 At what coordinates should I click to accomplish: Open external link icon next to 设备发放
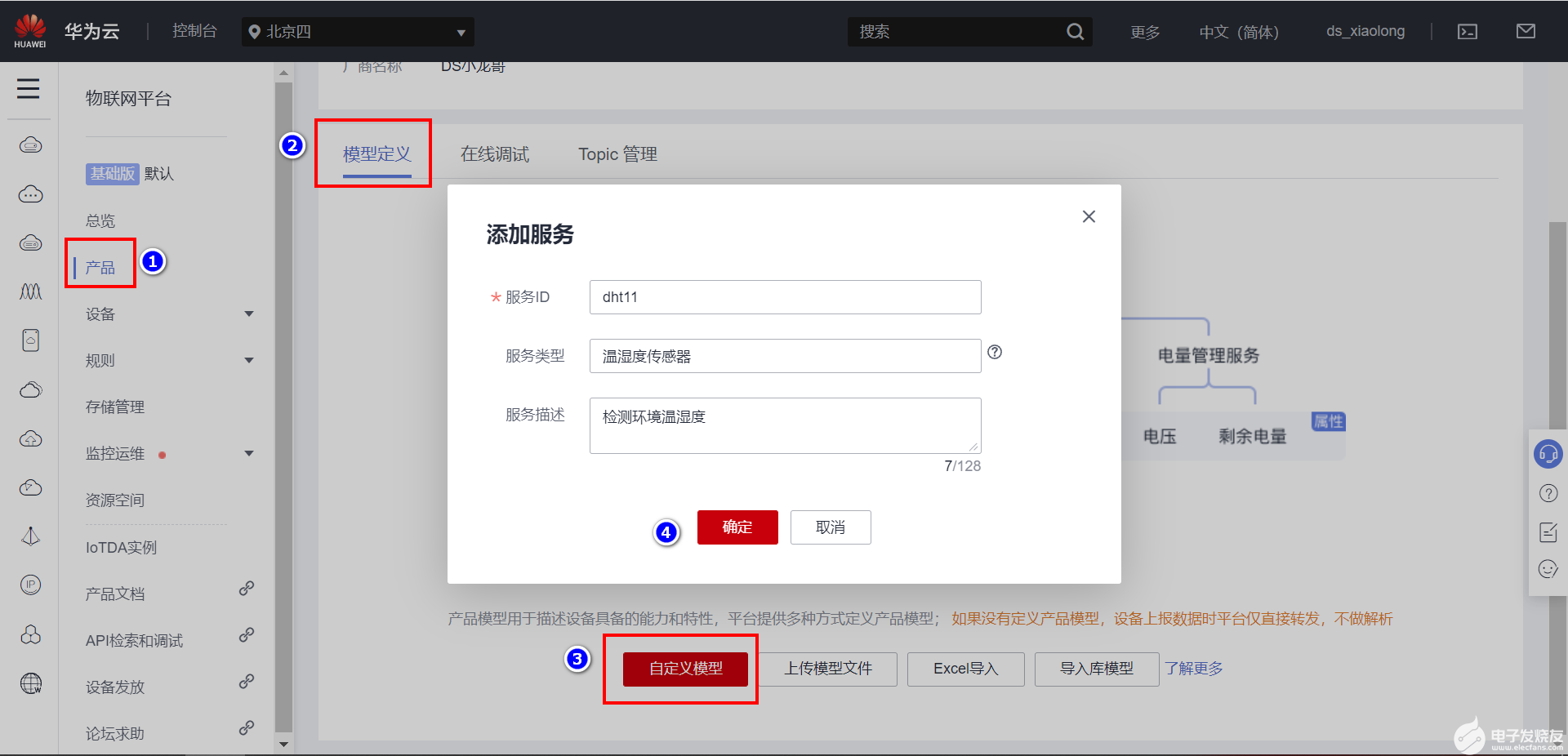tap(247, 682)
